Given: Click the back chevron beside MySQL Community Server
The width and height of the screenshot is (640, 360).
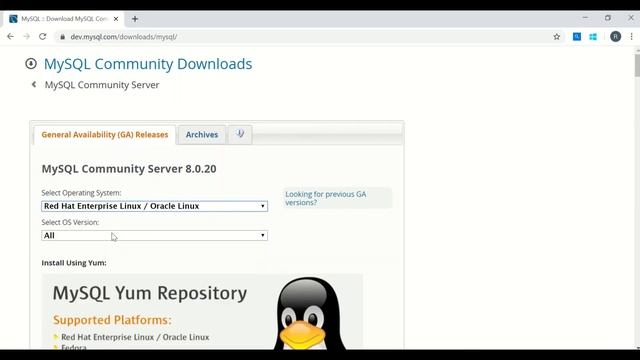Looking at the screenshot, I should [34, 84].
